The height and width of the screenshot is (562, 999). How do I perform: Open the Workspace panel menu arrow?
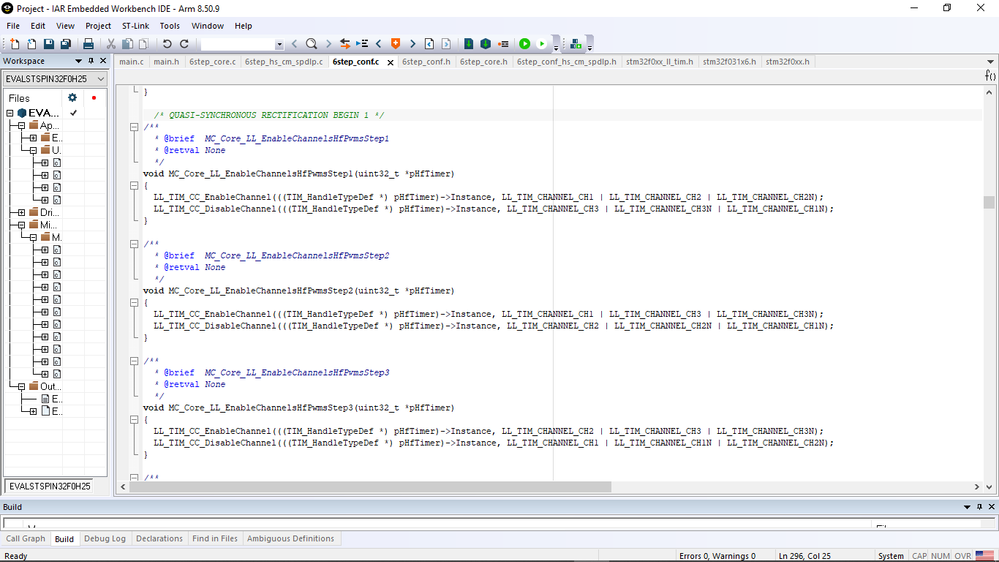[x=78, y=61]
